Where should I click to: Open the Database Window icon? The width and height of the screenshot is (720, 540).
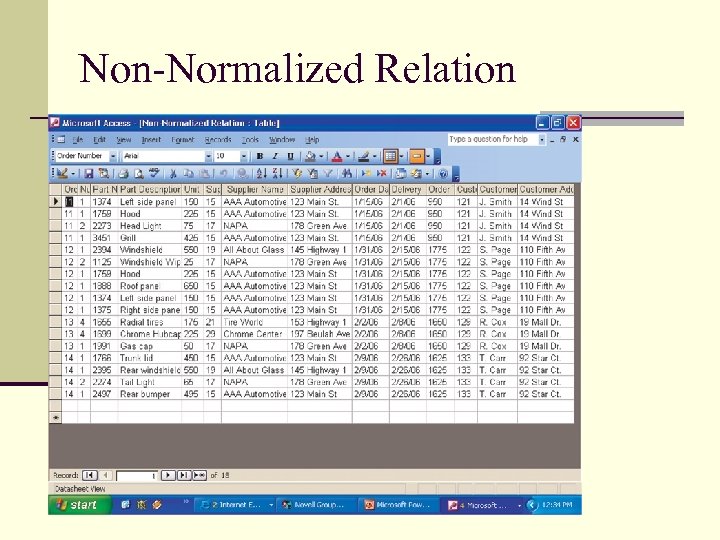click(401, 174)
